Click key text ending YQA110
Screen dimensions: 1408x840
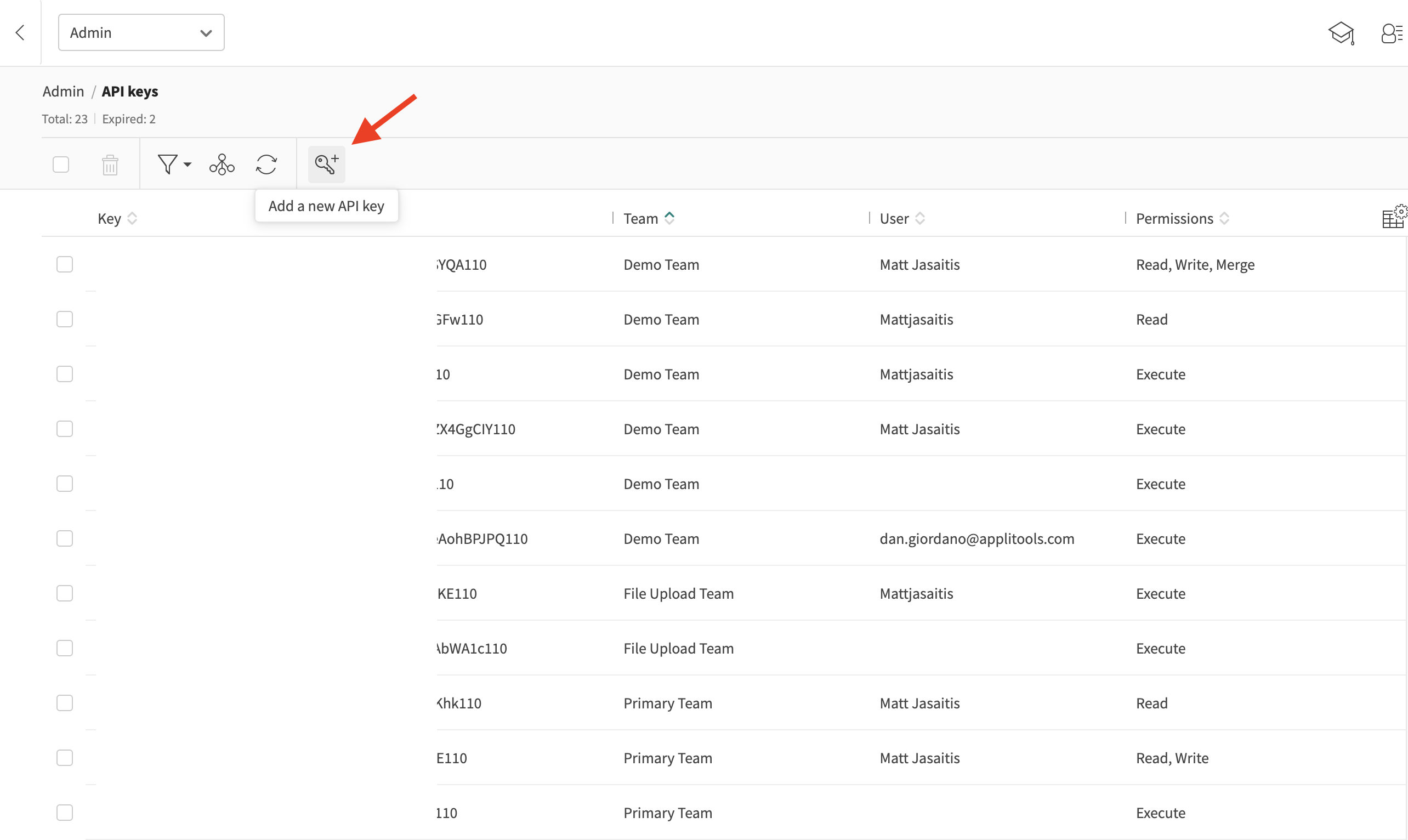point(462,265)
